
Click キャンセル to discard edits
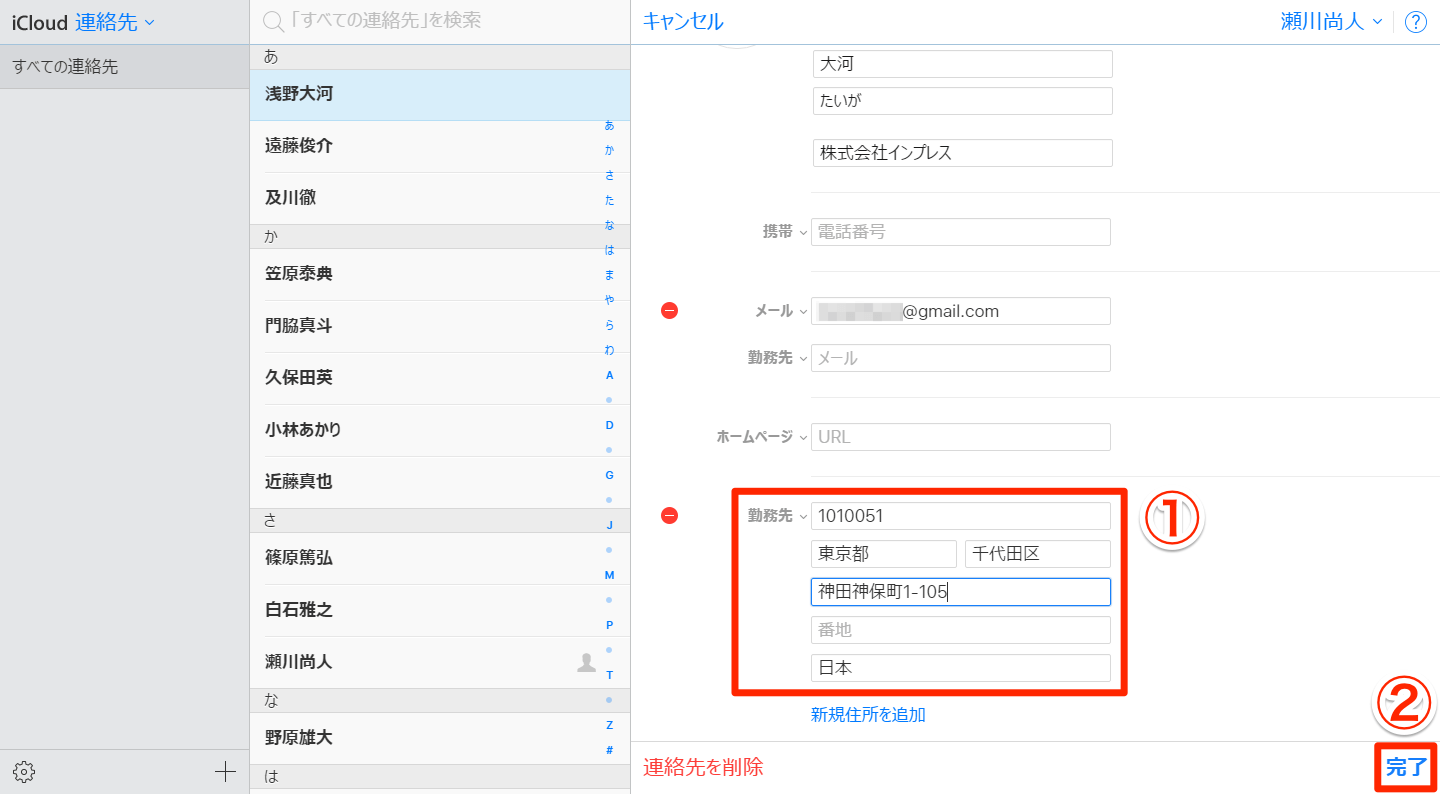click(x=683, y=21)
